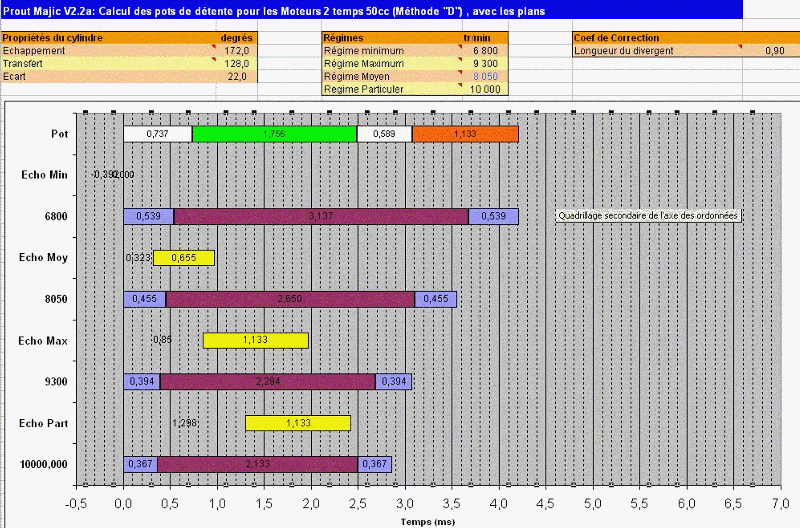Select the green 1,756 bar in Pot row
The height and width of the screenshot is (528, 800).
click(x=274, y=134)
